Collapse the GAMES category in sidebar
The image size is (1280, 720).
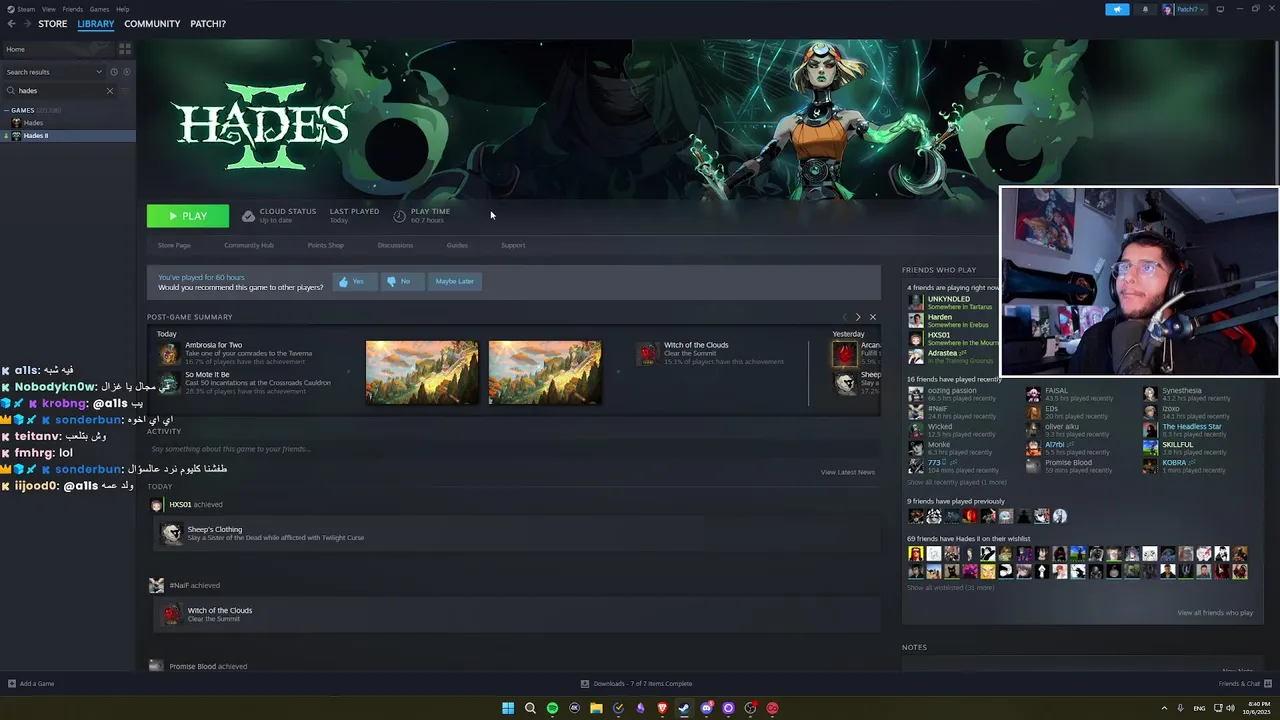6,110
